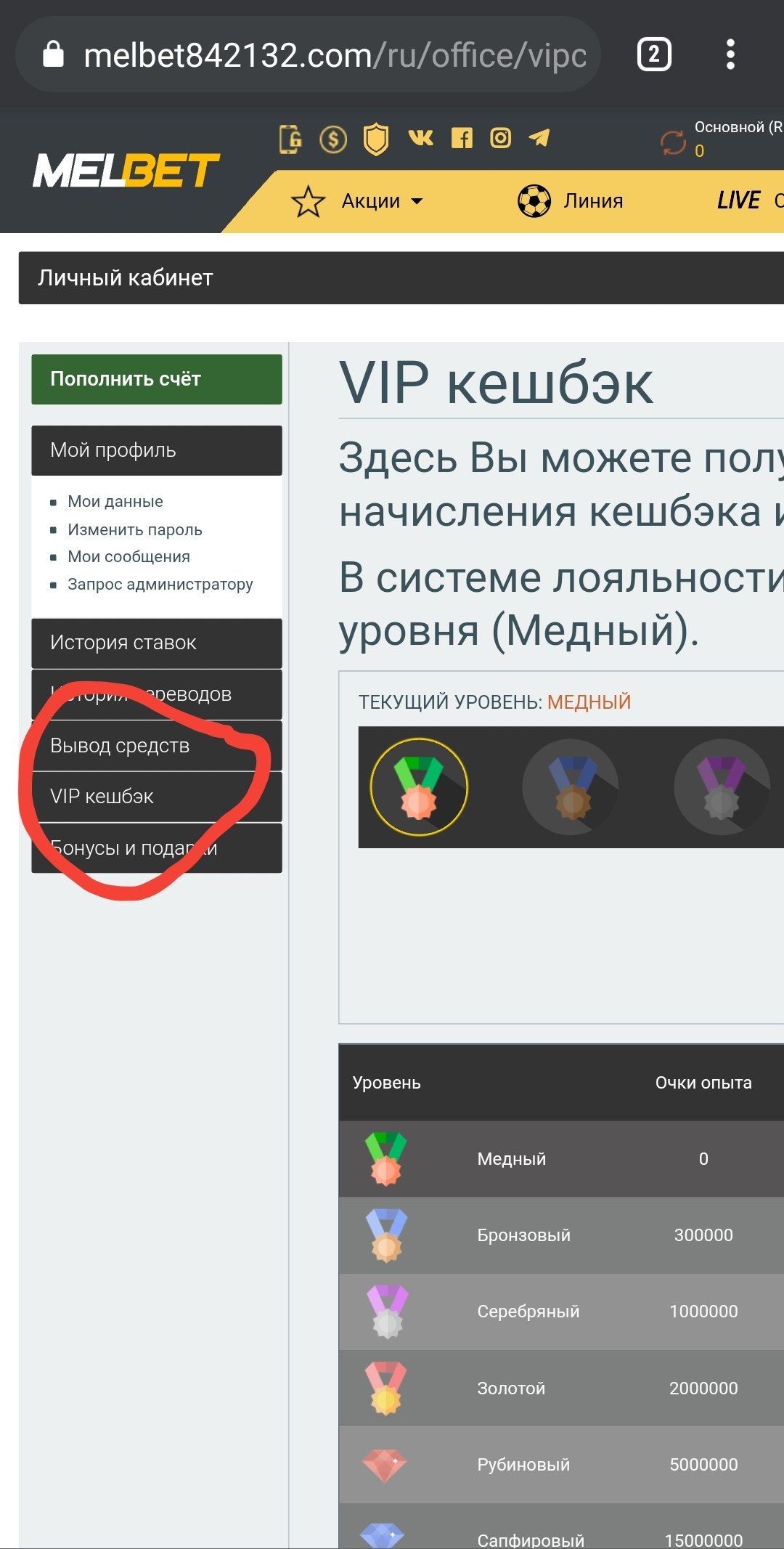
Task: Open the browser three-dot menu
Action: click(730, 54)
